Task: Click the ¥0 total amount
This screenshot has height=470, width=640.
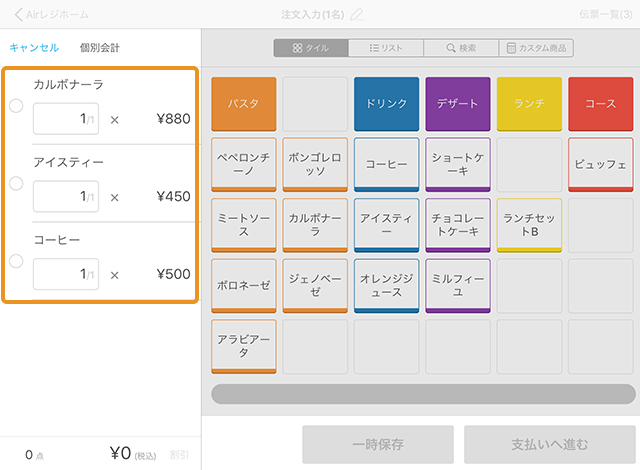Action: click(121, 453)
